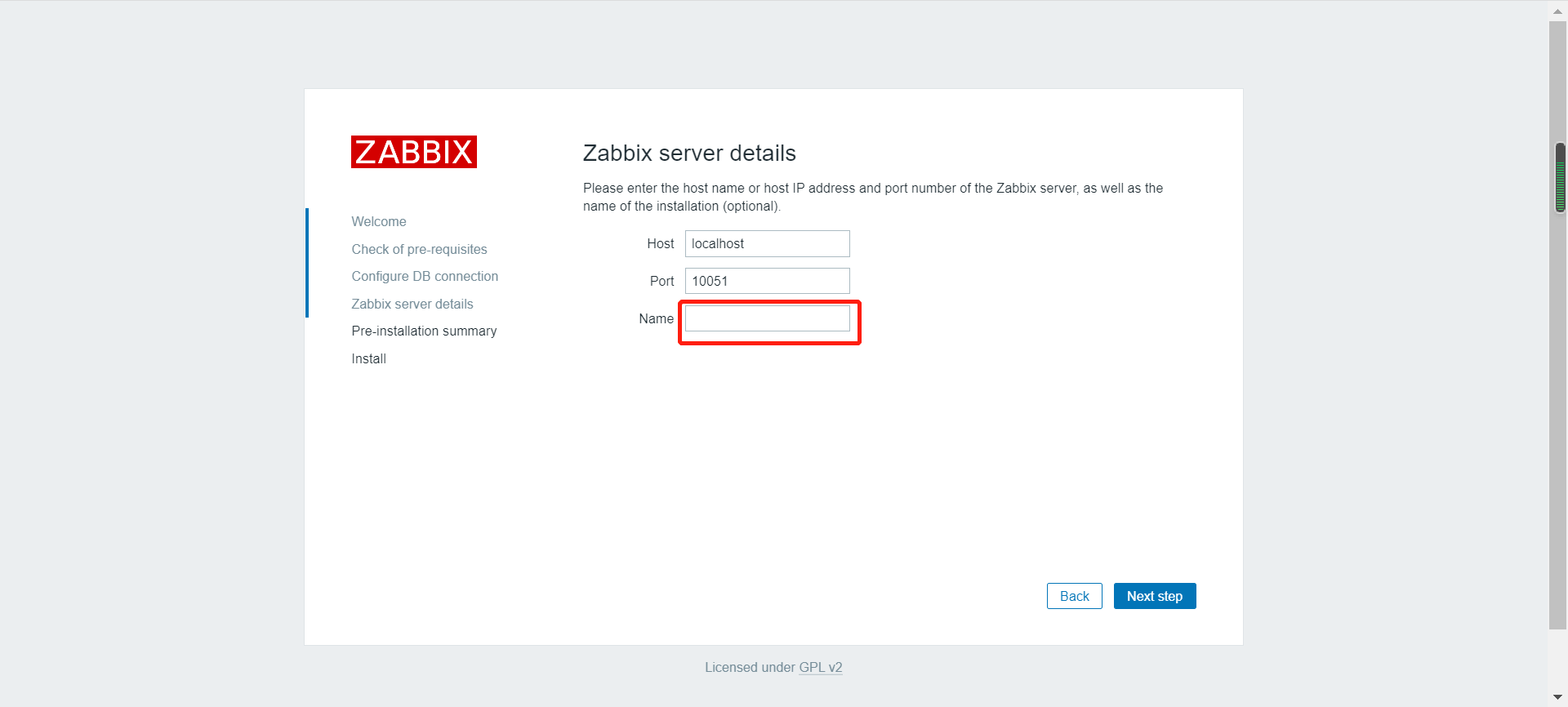
Task: Click into the Port input field
Action: click(x=767, y=281)
